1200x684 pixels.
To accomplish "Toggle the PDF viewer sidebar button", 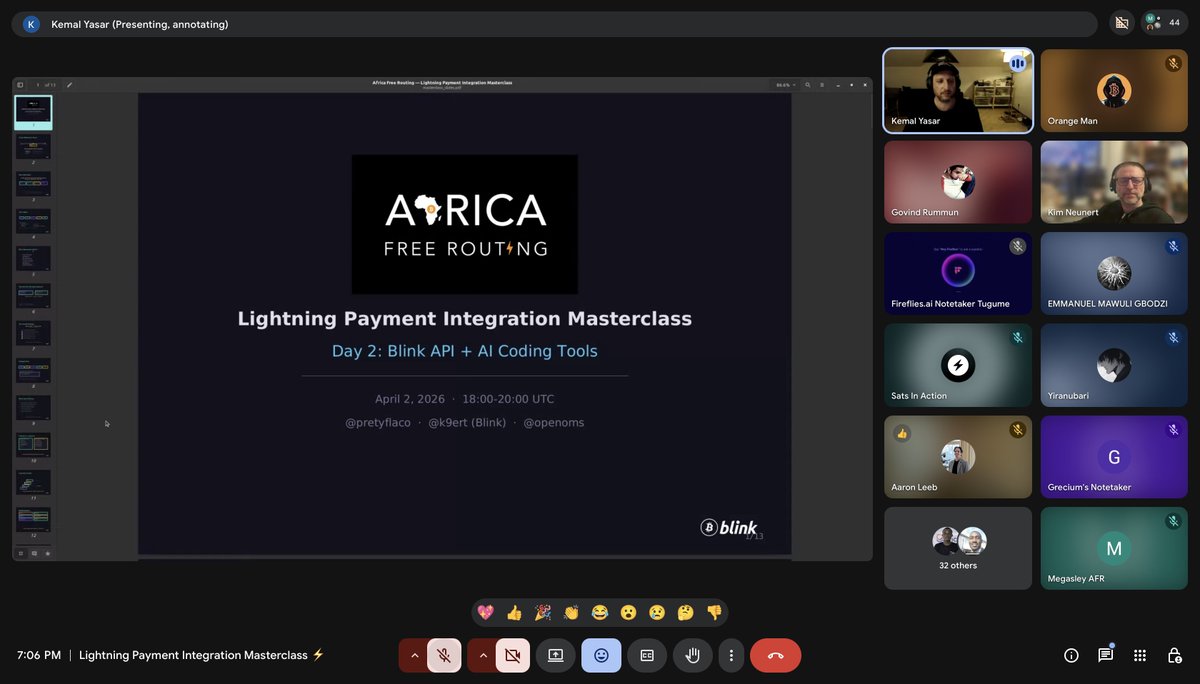I will [20, 85].
